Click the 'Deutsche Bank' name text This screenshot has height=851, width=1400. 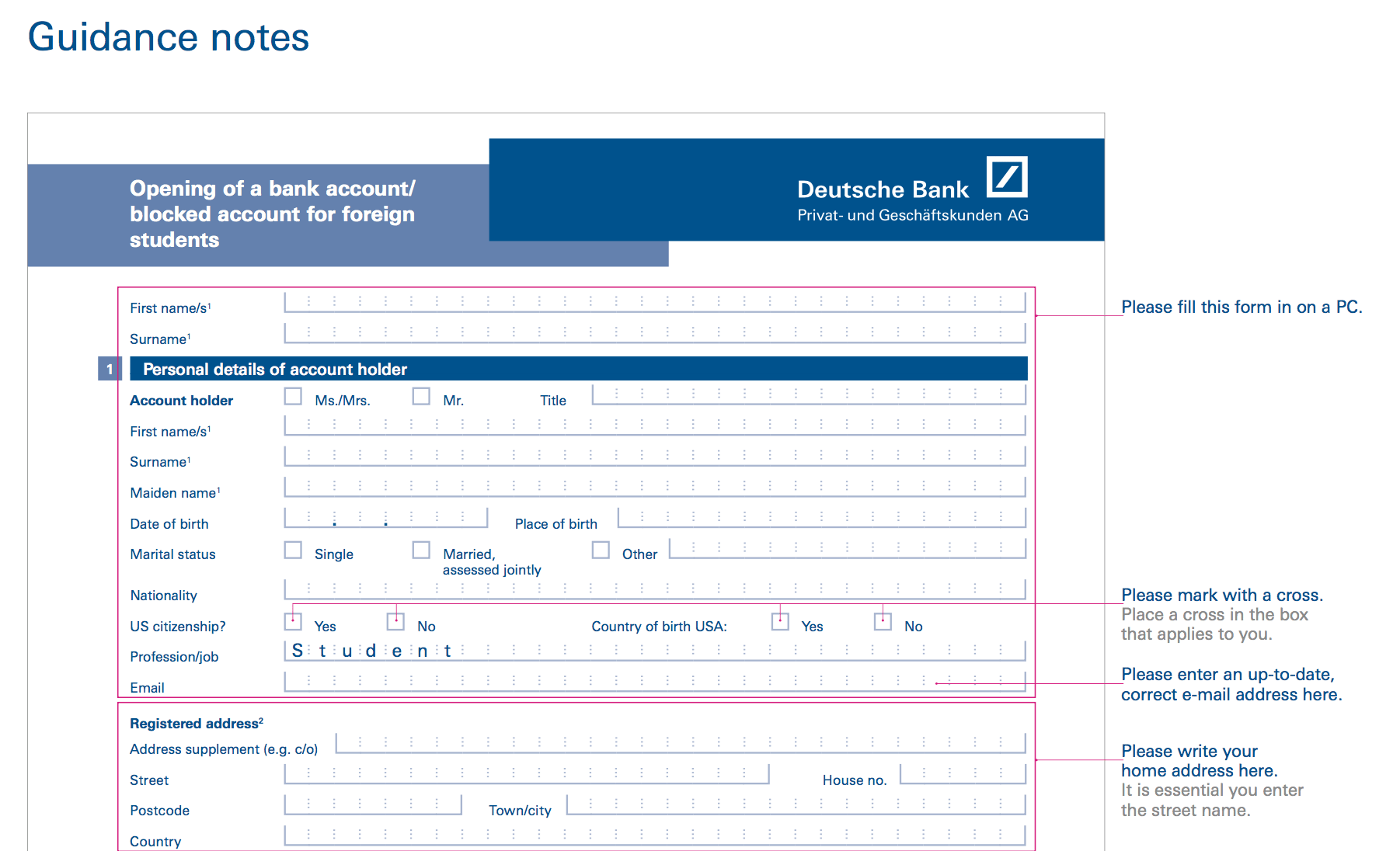883,189
